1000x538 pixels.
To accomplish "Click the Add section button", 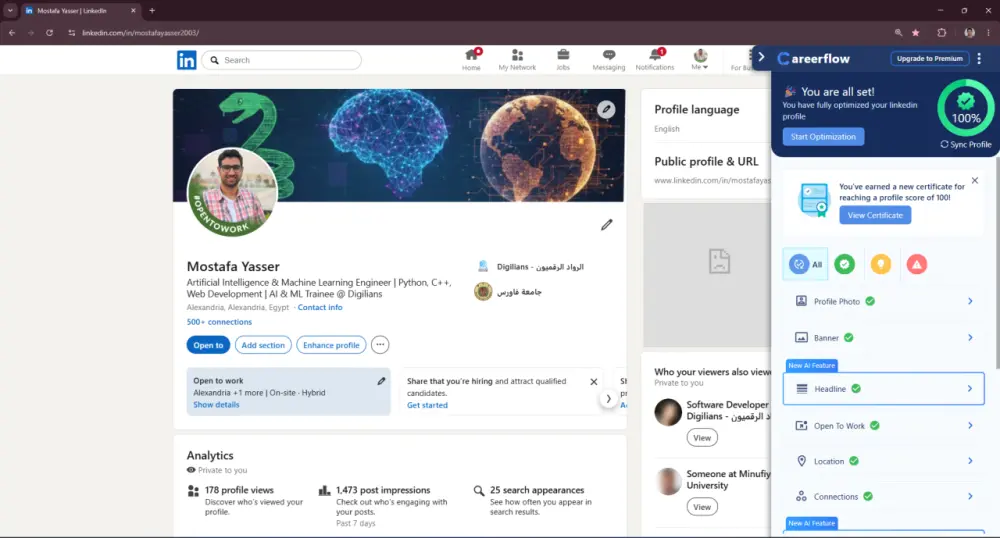I will (263, 345).
